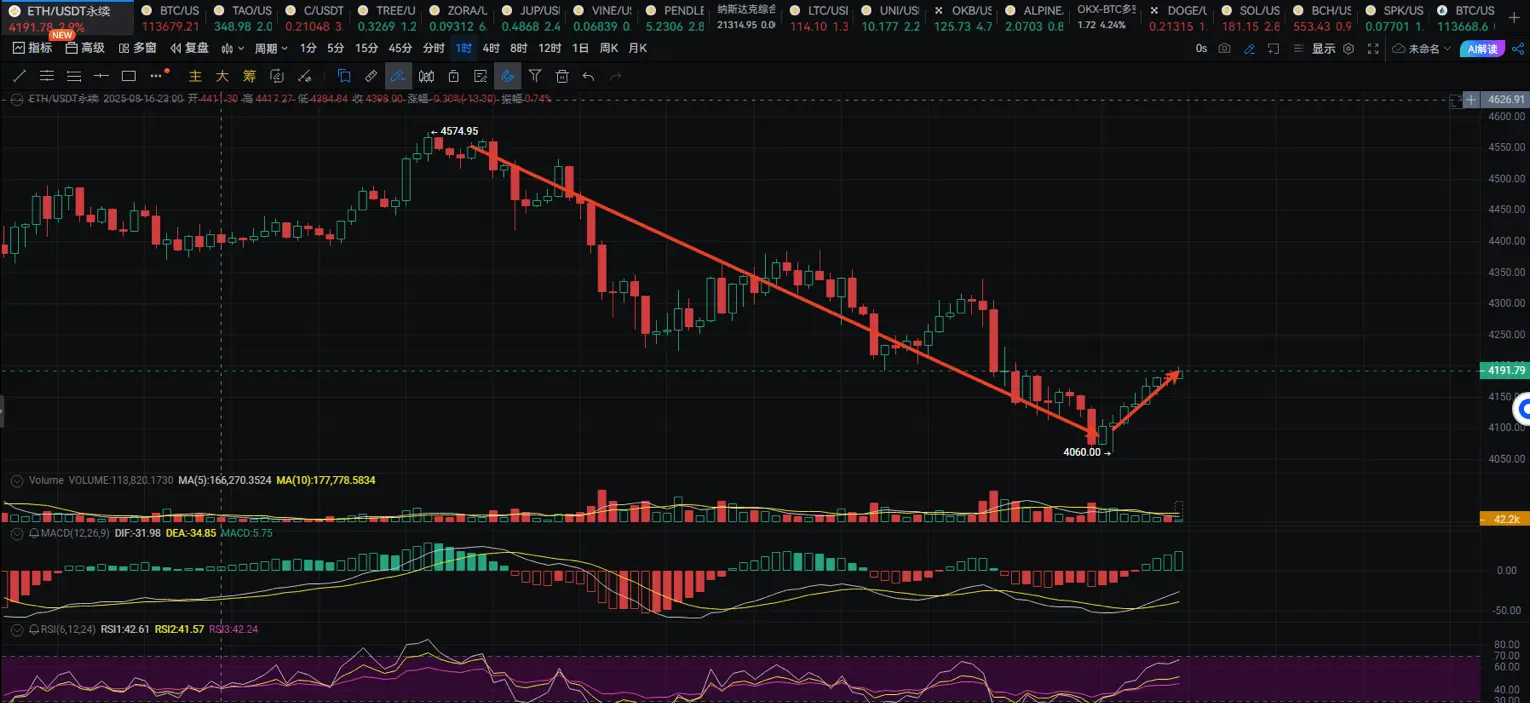
Task: Collapse the Volume indicator panel
Action: click(17, 481)
